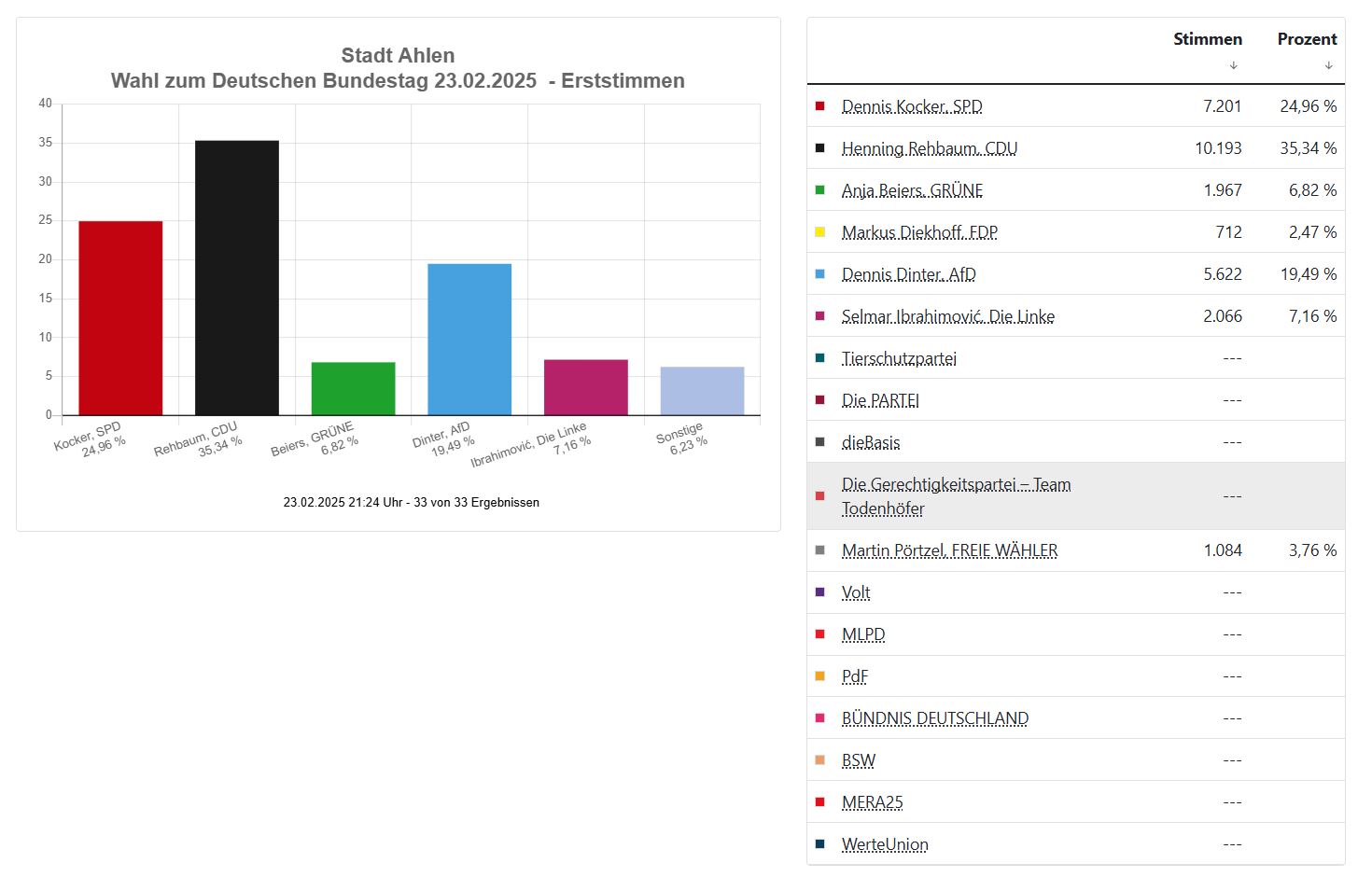Open Markus Diekhoff, FDP link
This screenshot has width=1372, height=877.
pyautogui.click(x=919, y=232)
